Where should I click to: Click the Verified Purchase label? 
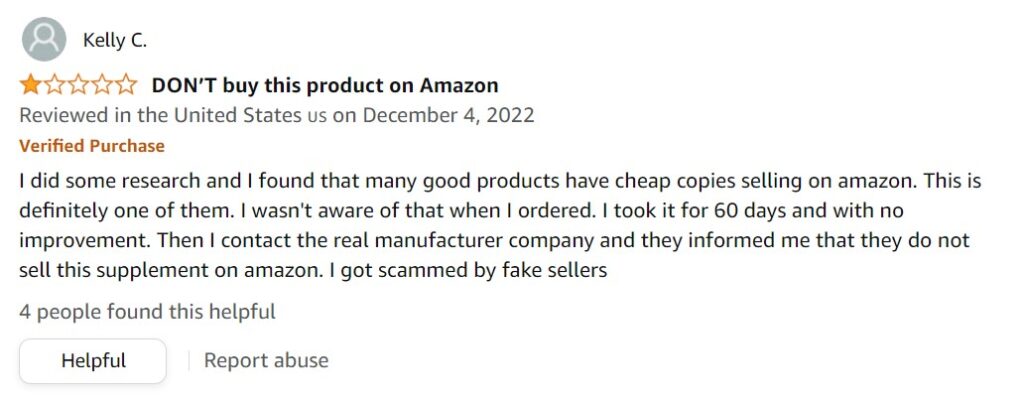tap(92, 146)
